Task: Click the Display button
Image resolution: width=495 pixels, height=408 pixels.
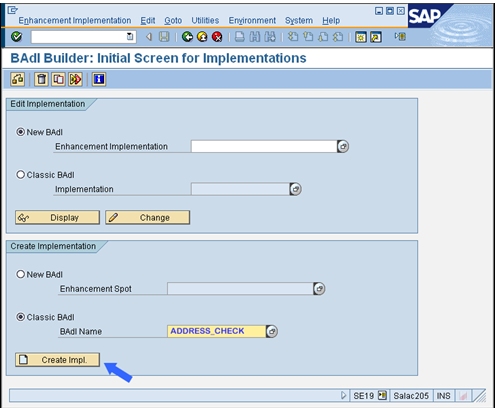Action: pos(57,217)
